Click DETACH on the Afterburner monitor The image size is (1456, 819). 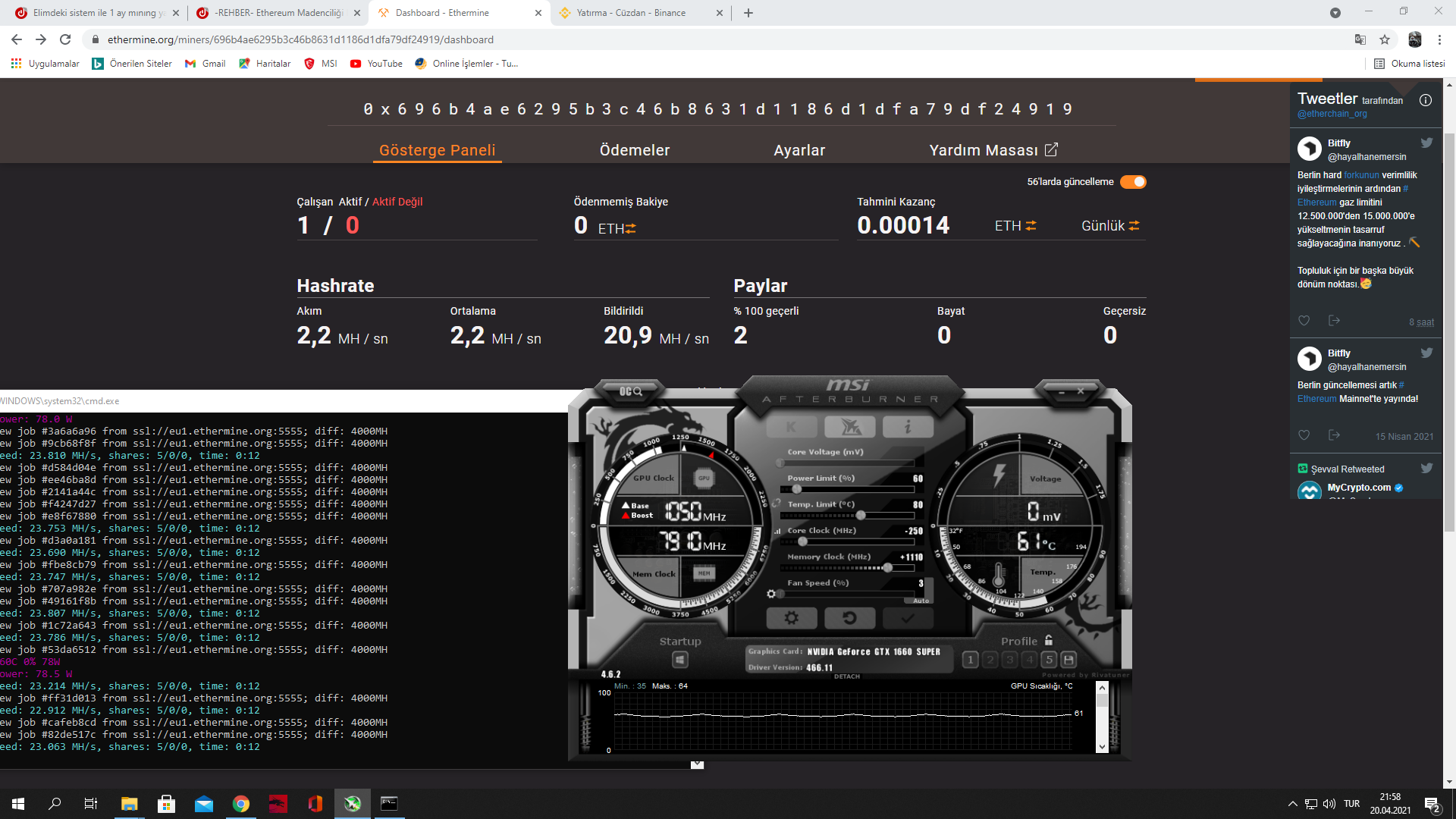click(x=847, y=676)
